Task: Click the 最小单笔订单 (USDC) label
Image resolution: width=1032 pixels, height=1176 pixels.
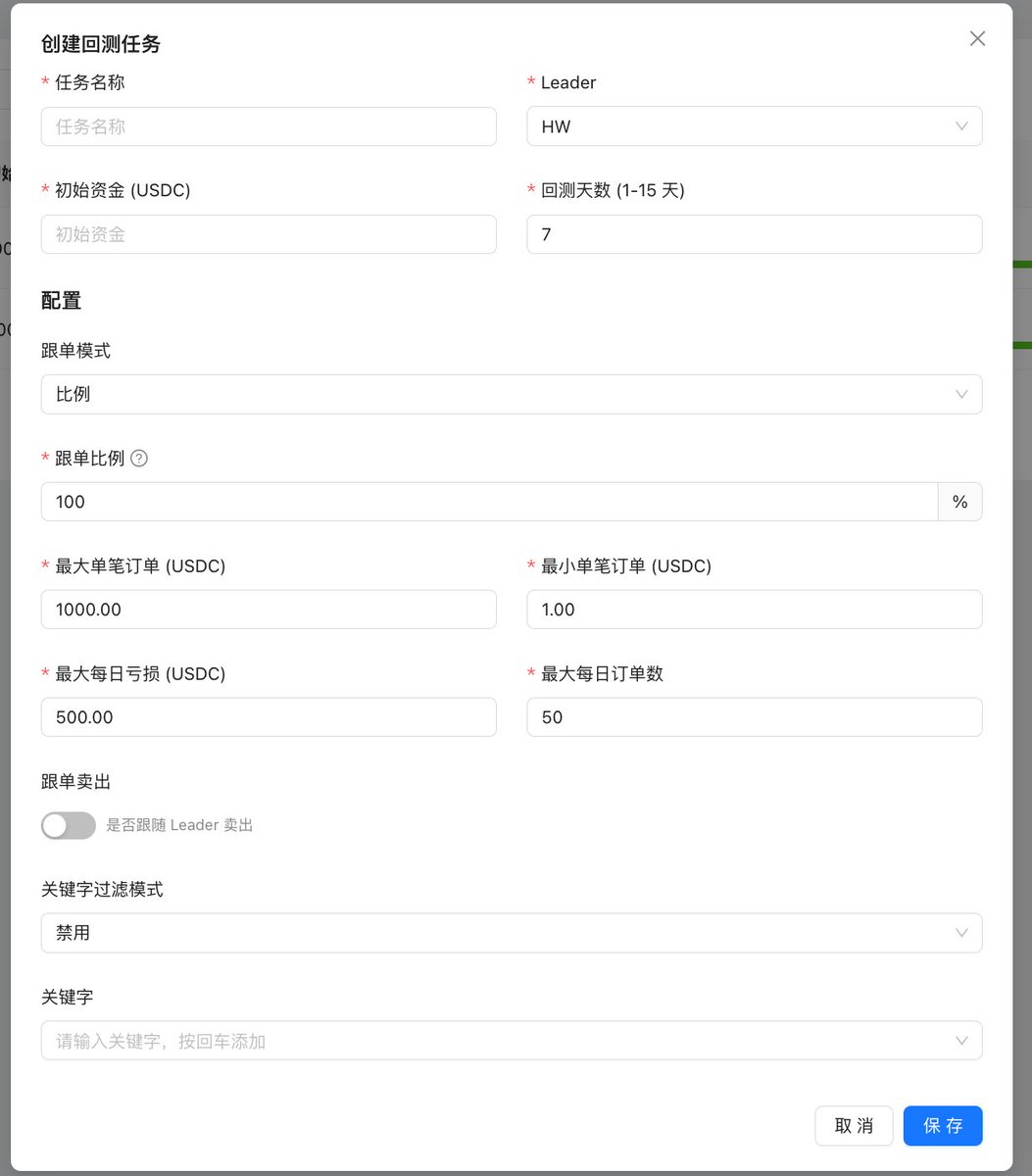Action: pos(626,565)
